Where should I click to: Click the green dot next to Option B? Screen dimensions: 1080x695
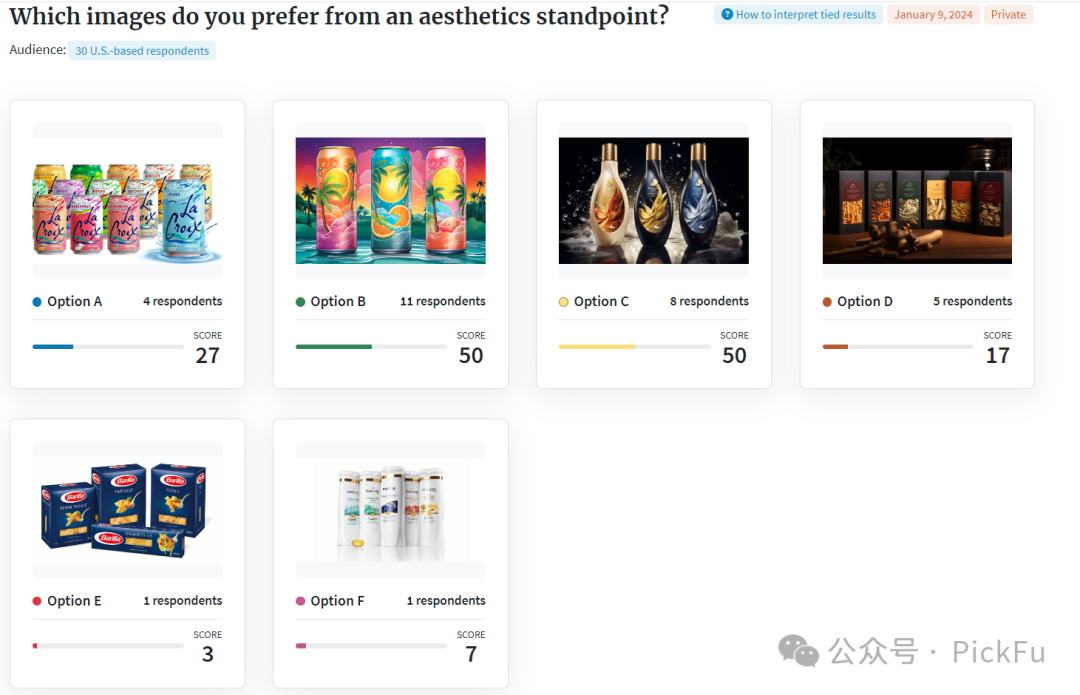point(301,302)
